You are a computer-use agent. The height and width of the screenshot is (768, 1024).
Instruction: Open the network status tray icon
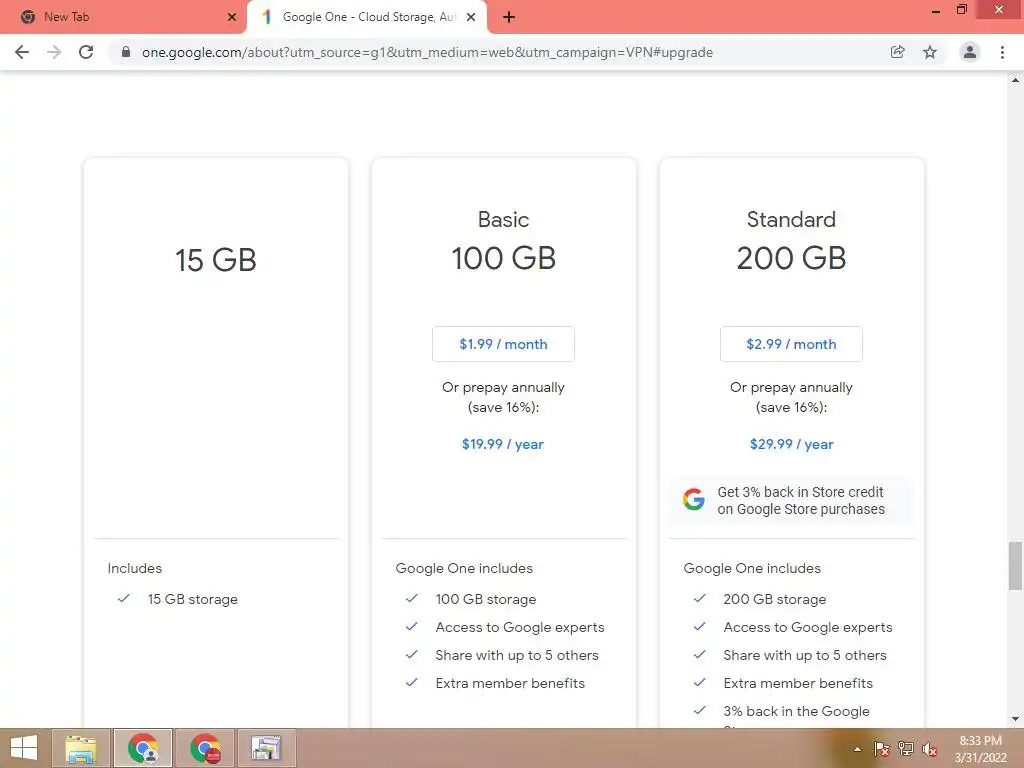906,749
